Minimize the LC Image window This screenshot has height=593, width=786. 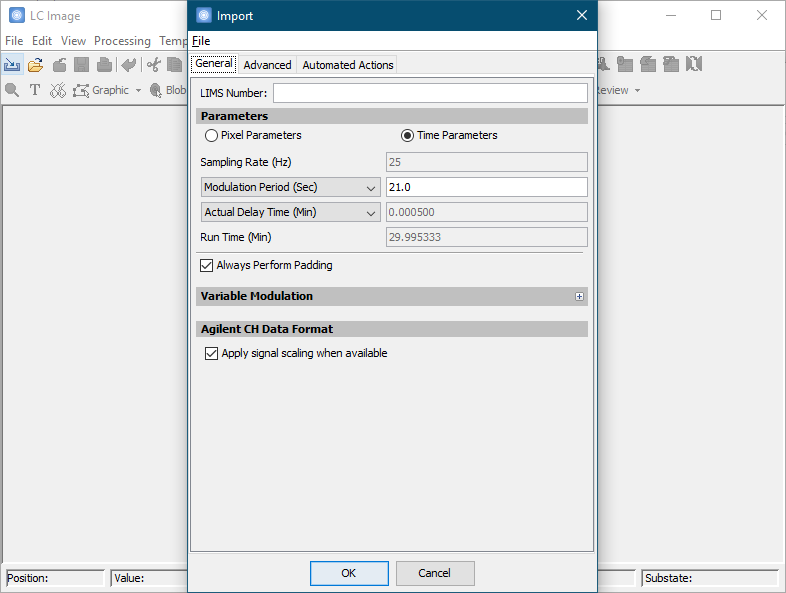pyautogui.click(x=671, y=15)
